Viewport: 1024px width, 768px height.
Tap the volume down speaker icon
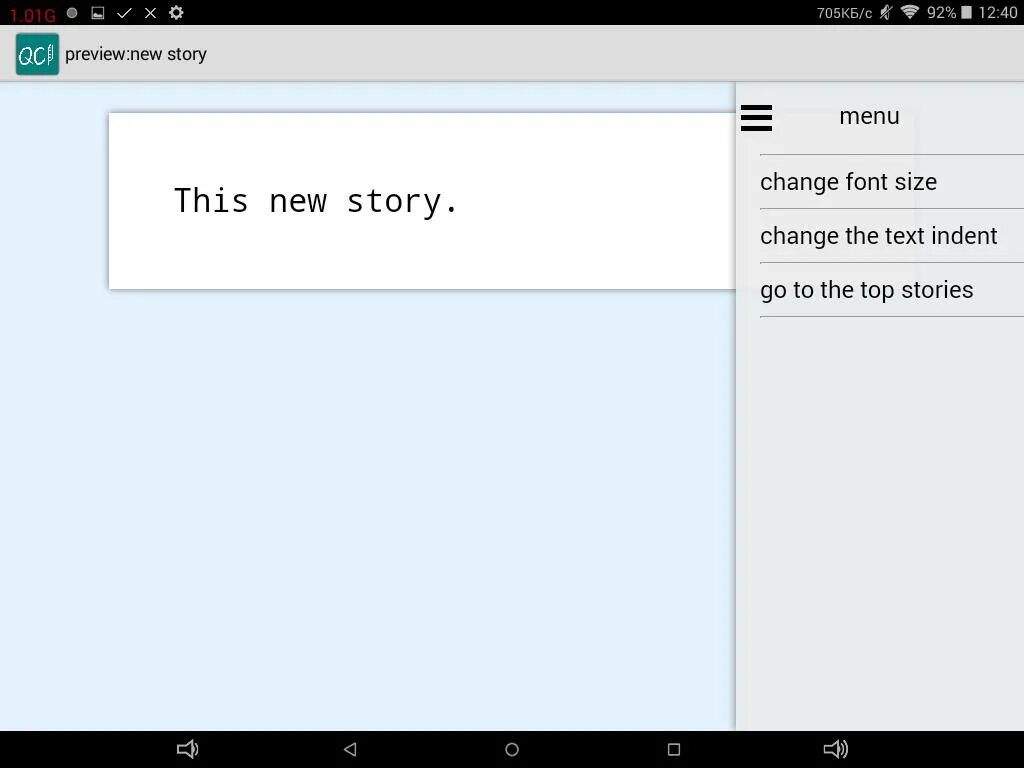187,749
